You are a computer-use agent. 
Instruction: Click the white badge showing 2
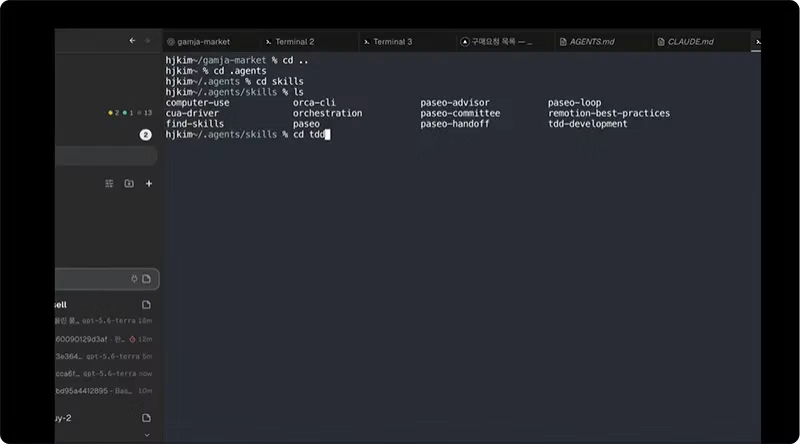[145, 135]
